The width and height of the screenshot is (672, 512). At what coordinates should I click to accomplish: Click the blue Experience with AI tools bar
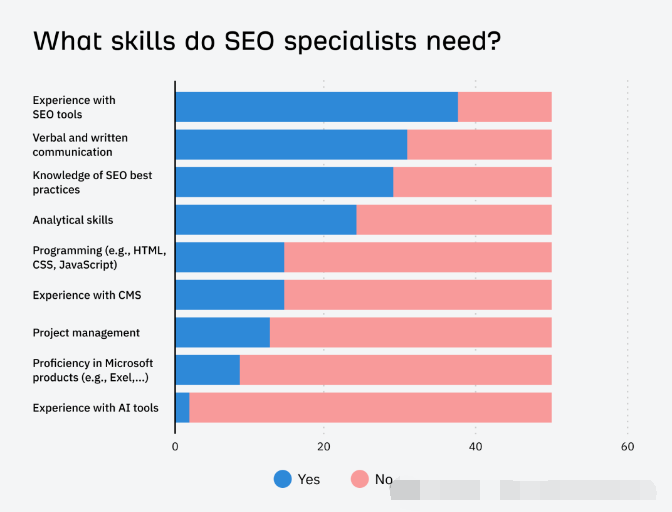point(182,408)
